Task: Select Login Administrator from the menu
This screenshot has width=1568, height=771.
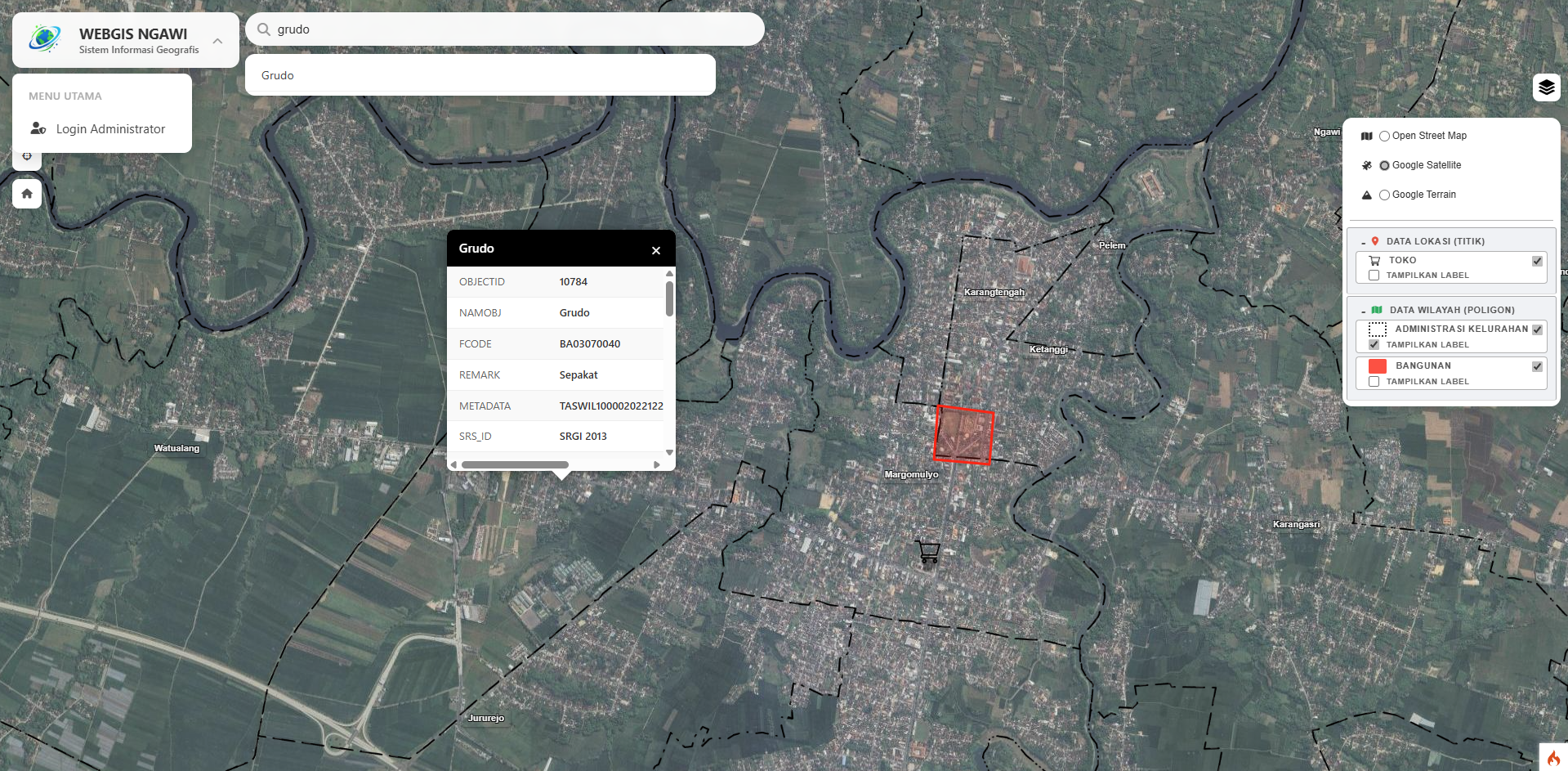Action: pyautogui.click(x=109, y=128)
